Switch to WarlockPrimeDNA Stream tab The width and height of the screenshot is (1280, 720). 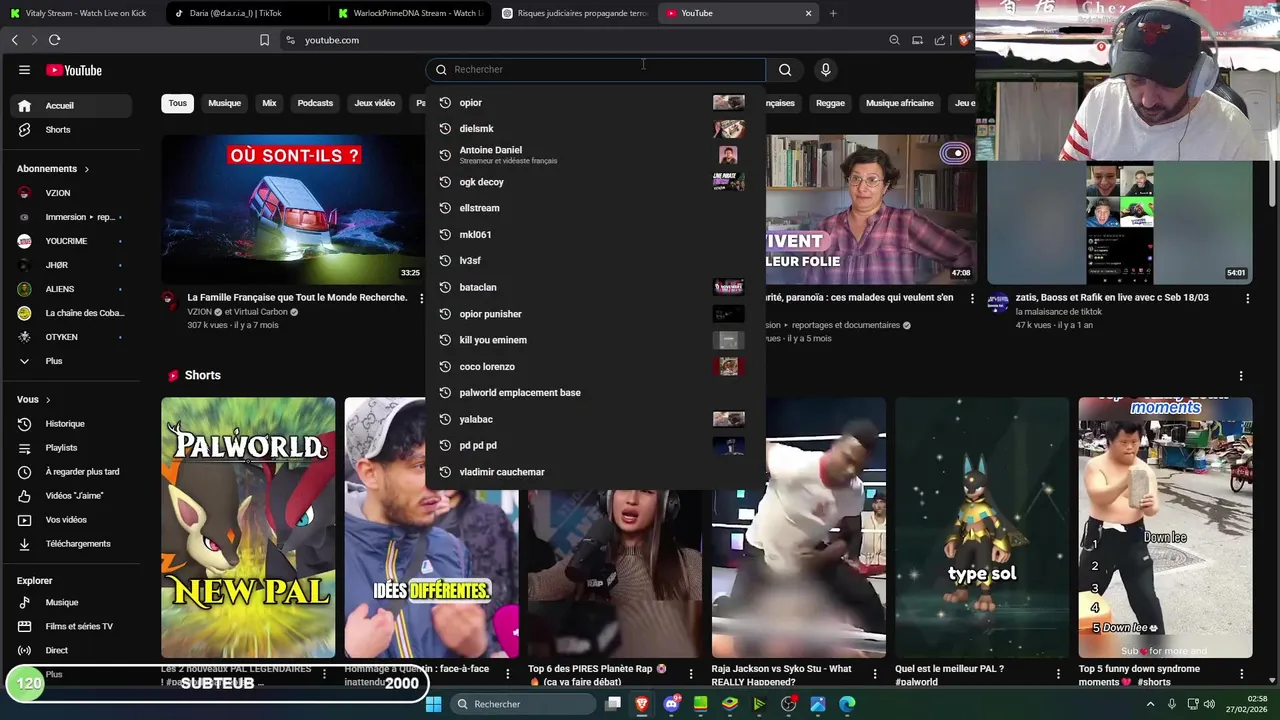409,13
